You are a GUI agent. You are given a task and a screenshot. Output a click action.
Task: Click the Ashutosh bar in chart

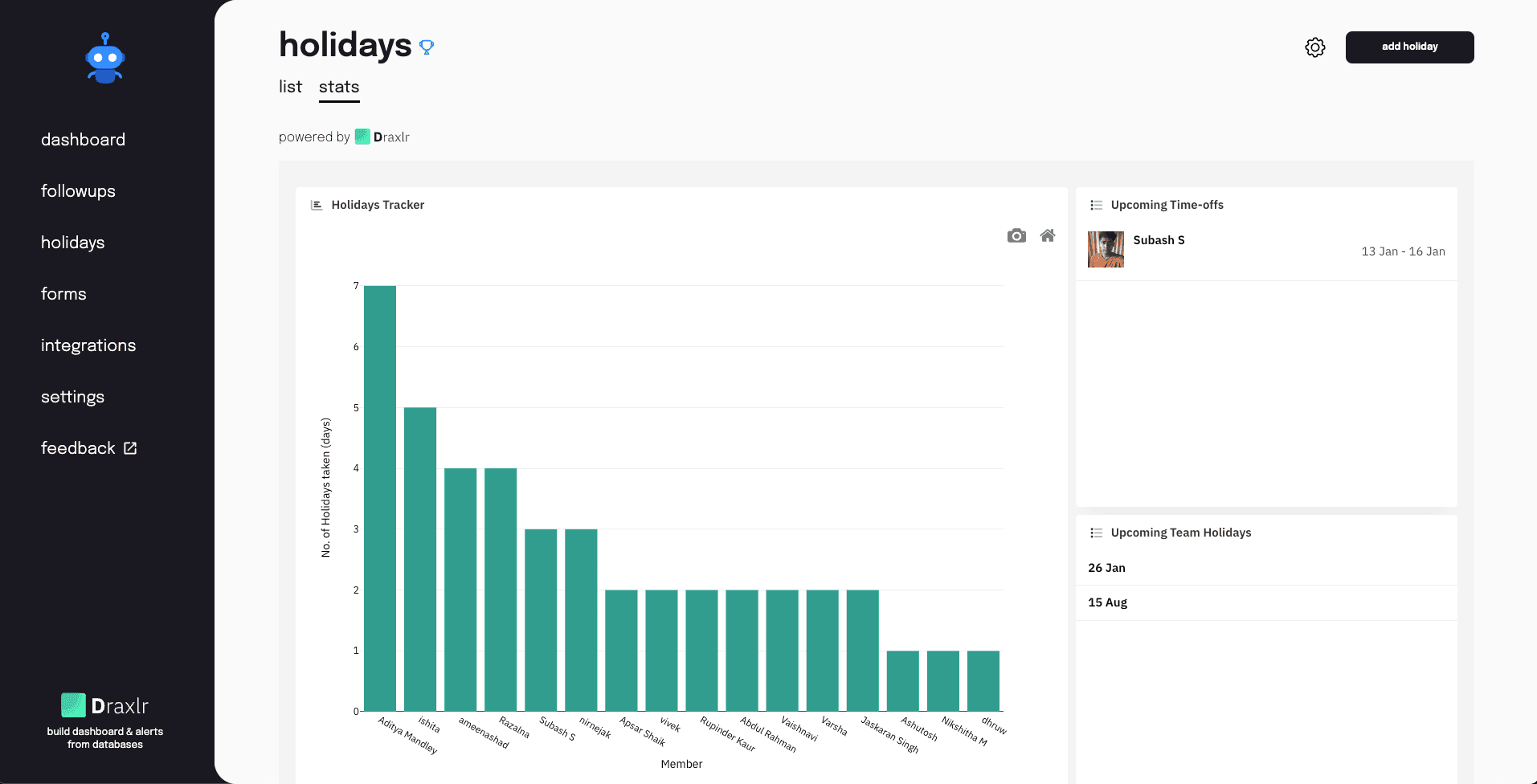click(x=903, y=681)
